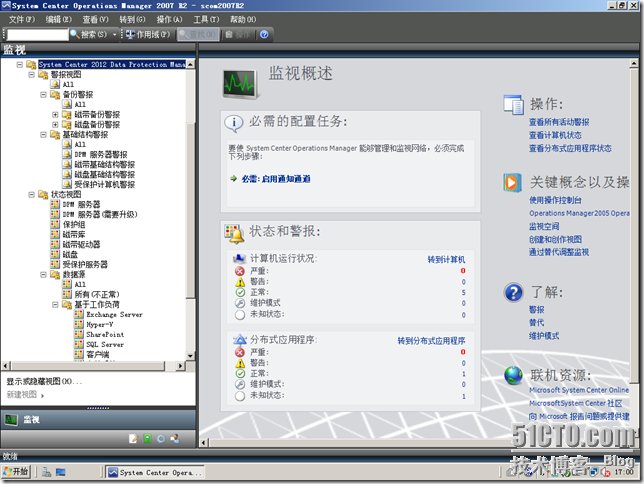
Task: Click the 必需: 启用通知通道 link
Action: (276, 179)
